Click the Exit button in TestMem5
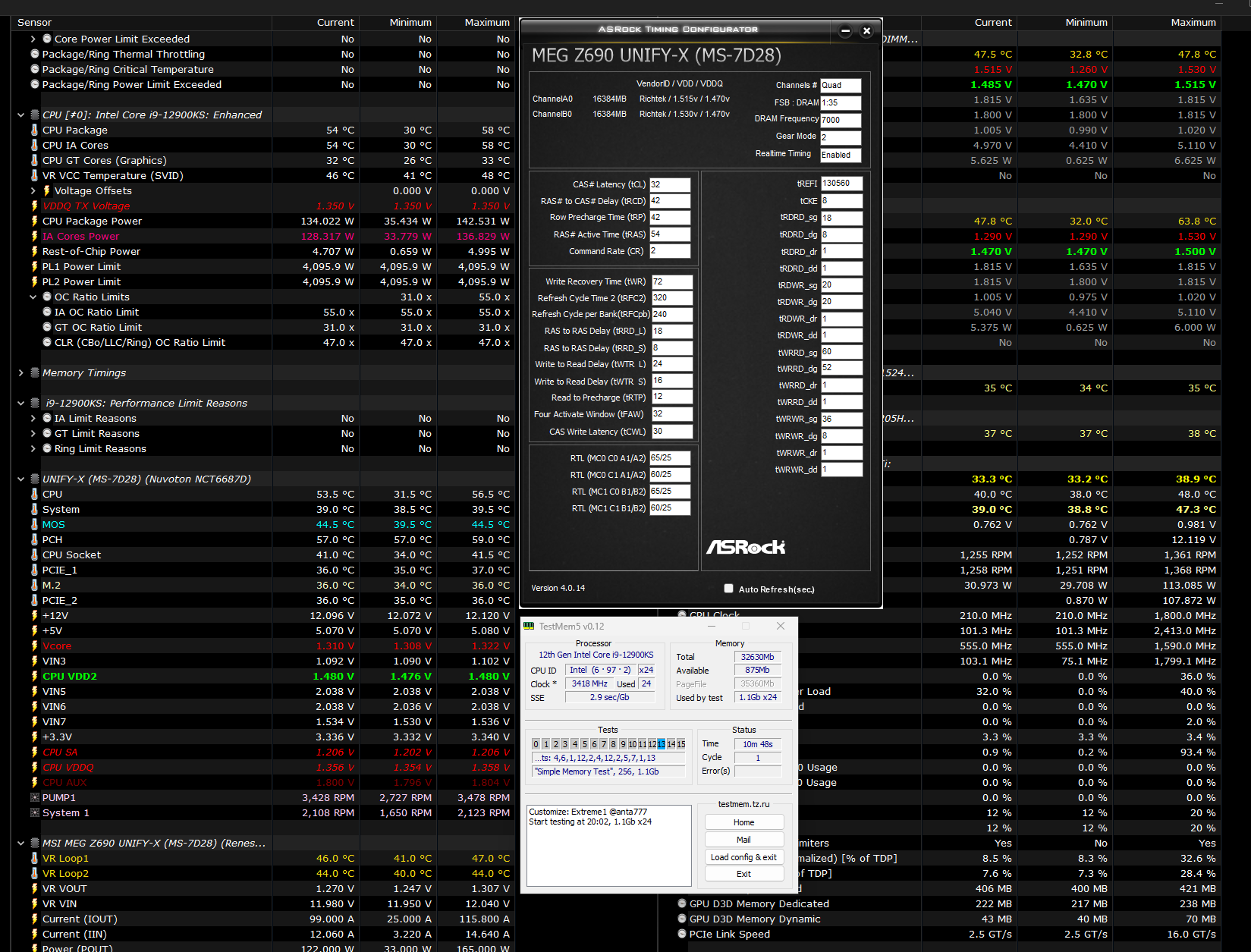This screenshot has height=952, width=1251. [744, 874]
